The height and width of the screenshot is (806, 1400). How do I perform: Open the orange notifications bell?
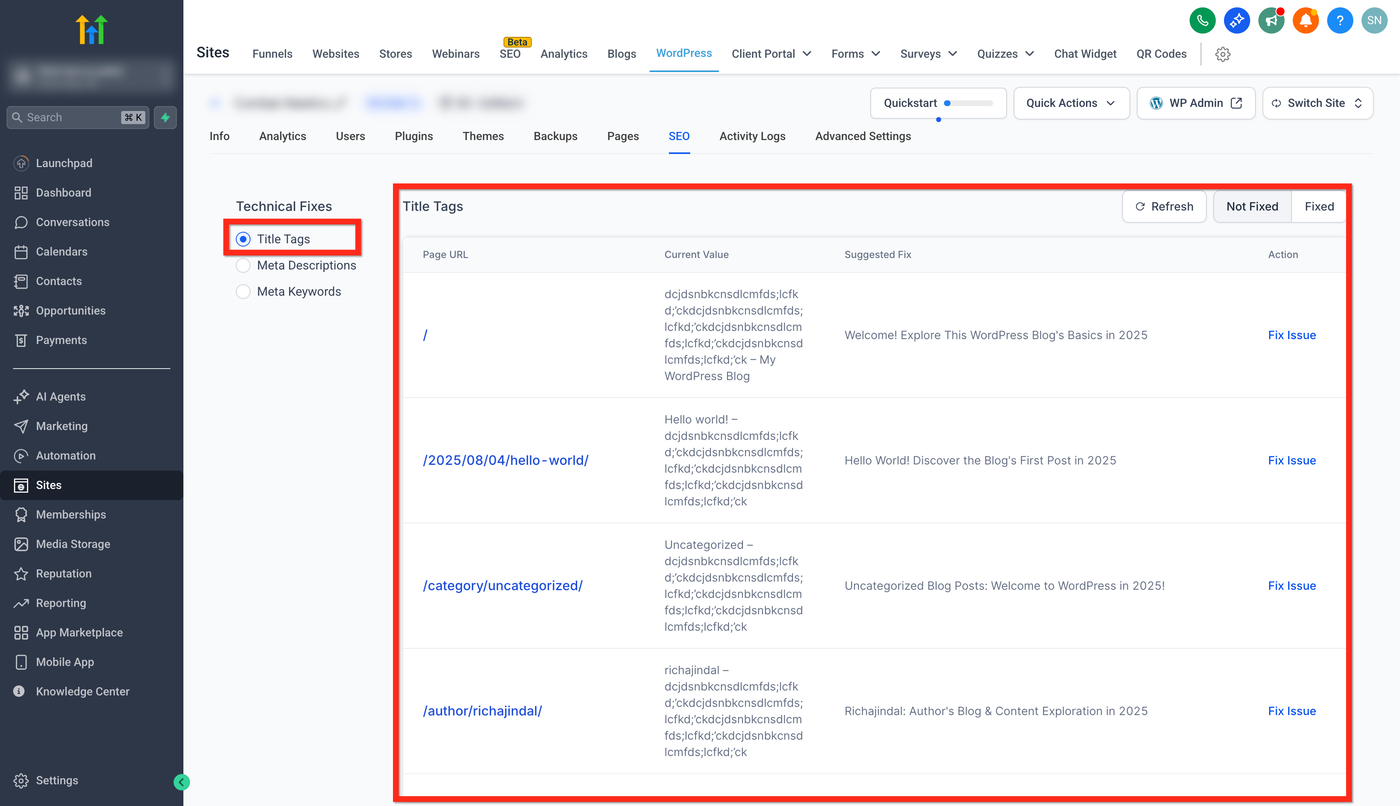tap(1305, 20)
